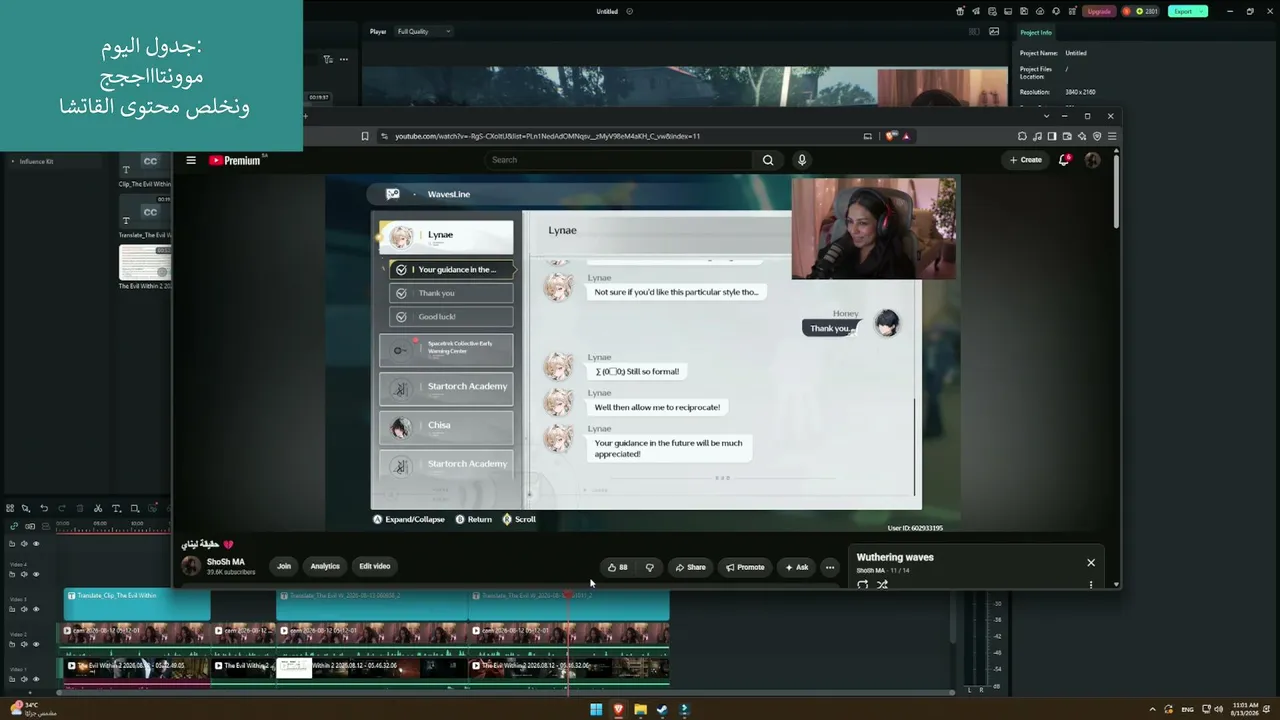Click the YouTube search input field
This screenshot has height=720, width=1280.
(x=620, y=160)
